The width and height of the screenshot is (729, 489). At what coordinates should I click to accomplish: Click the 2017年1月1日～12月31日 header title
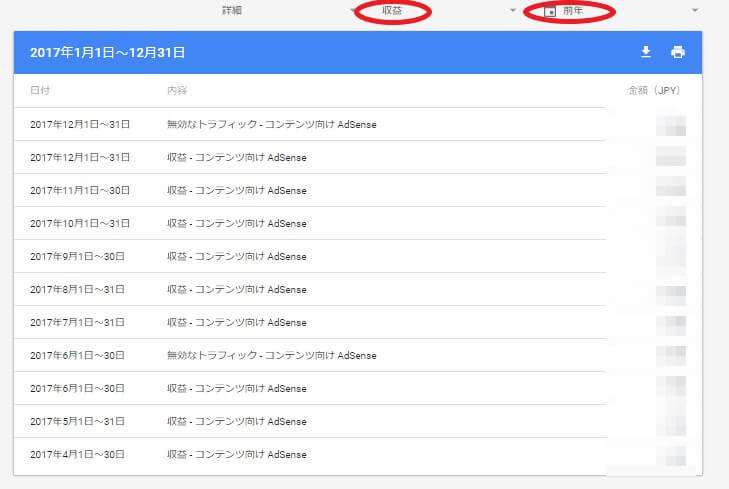coord(107,53)
